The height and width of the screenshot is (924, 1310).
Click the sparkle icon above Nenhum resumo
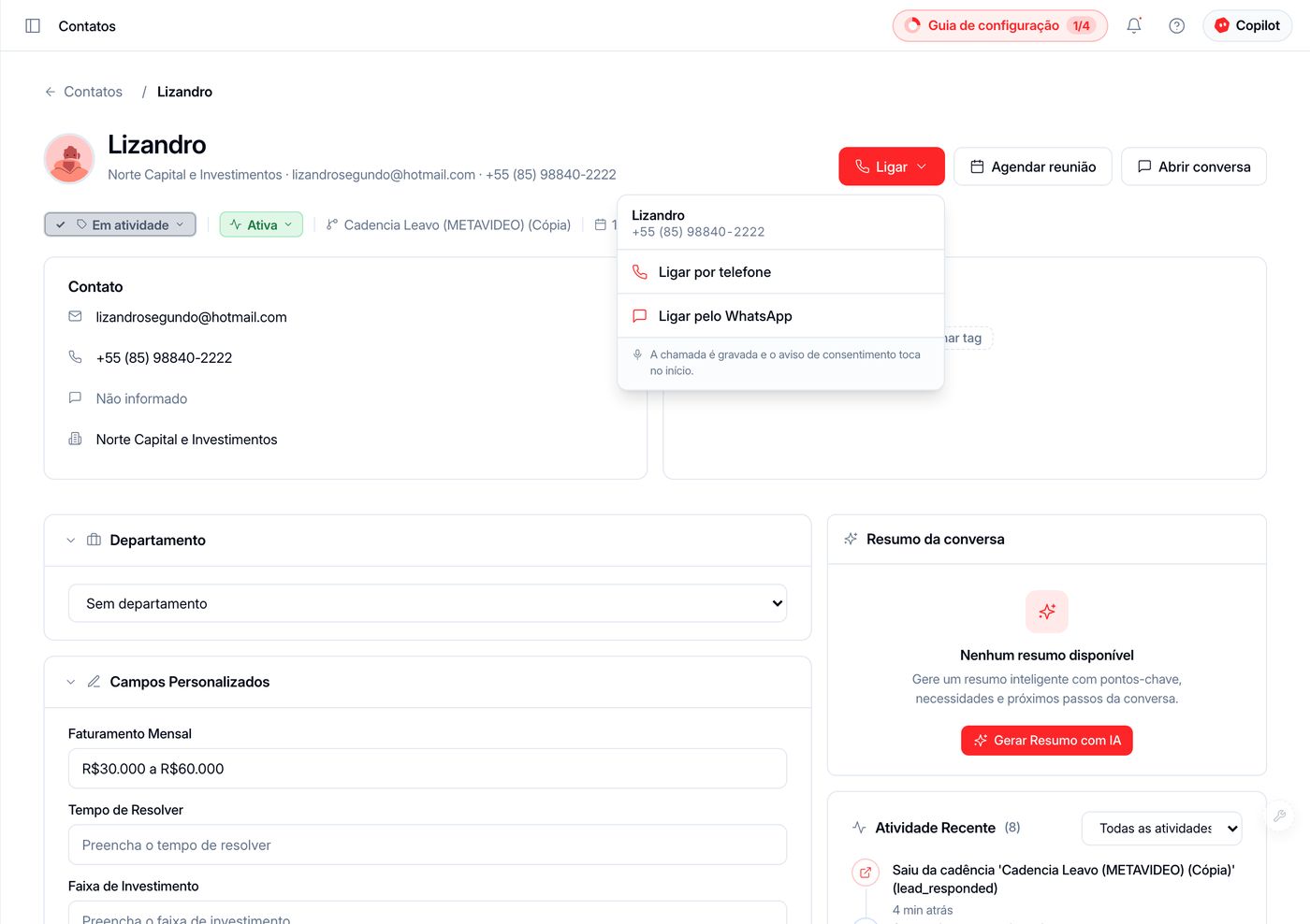1047,612
